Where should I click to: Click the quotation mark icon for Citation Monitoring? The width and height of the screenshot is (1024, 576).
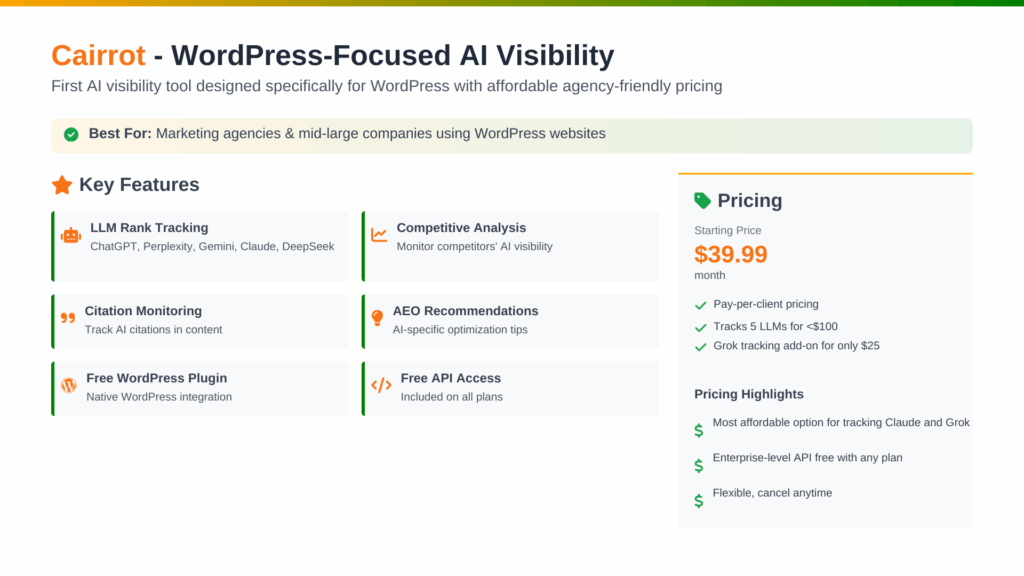pyautogui.click(x=68, y=318)
